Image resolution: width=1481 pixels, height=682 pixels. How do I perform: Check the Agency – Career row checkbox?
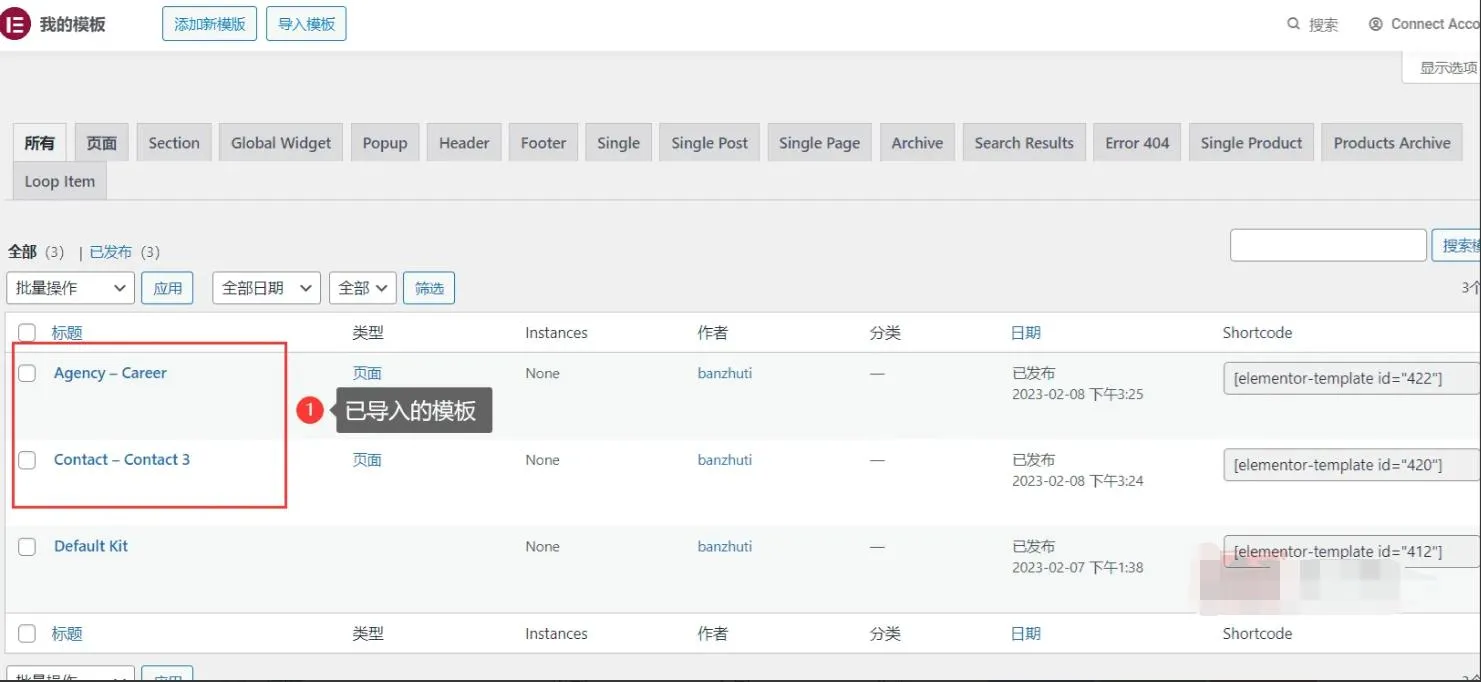27,373
